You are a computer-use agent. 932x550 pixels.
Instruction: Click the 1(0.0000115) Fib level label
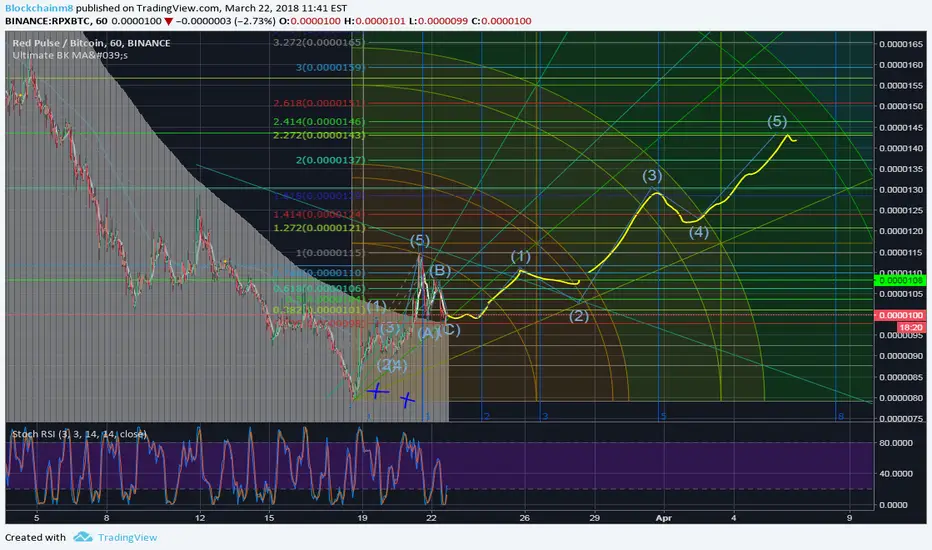pyautogui.click(x=330, y=253)
